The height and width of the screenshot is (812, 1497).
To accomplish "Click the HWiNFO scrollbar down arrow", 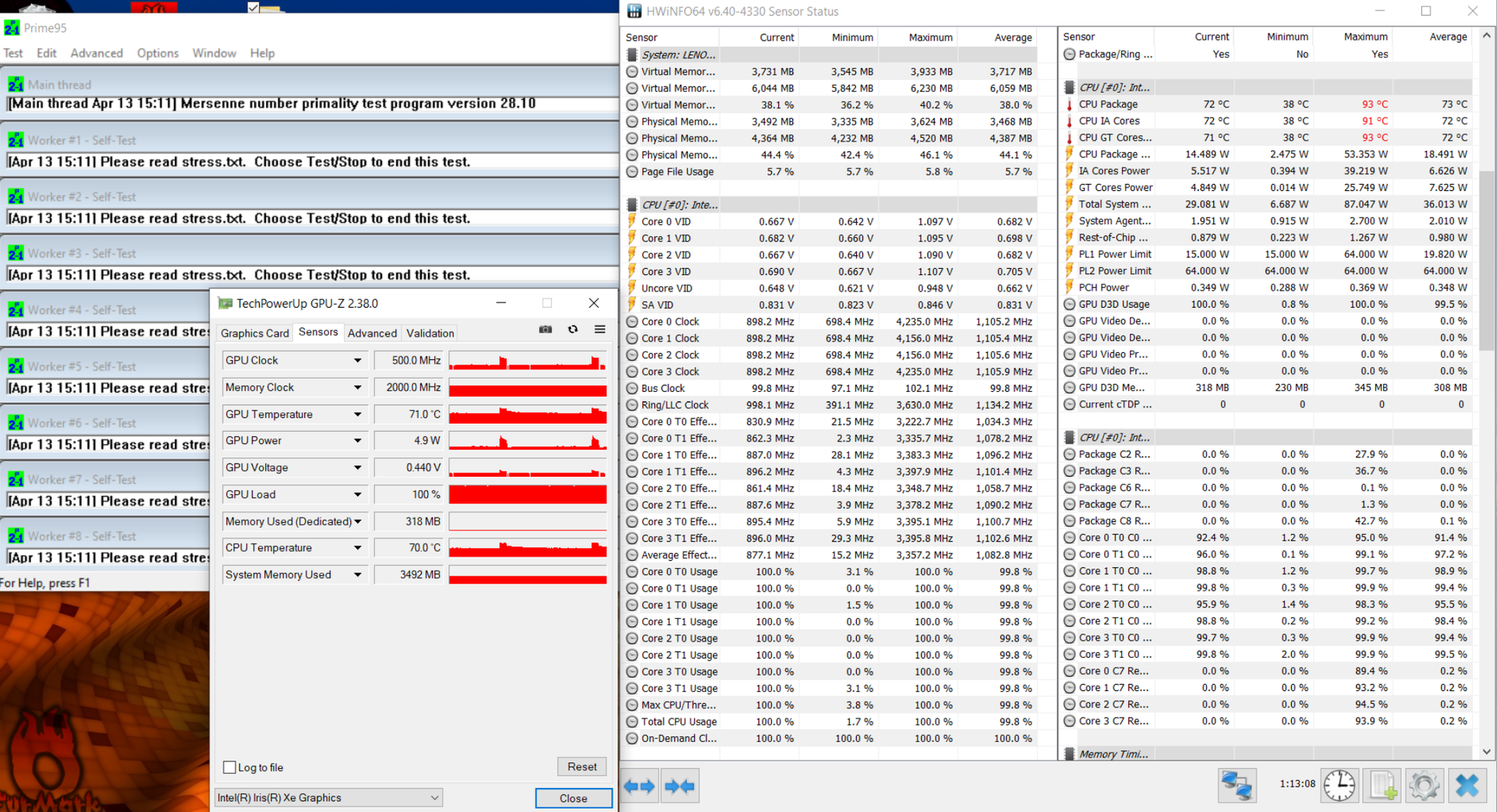I will point(1487,752).
